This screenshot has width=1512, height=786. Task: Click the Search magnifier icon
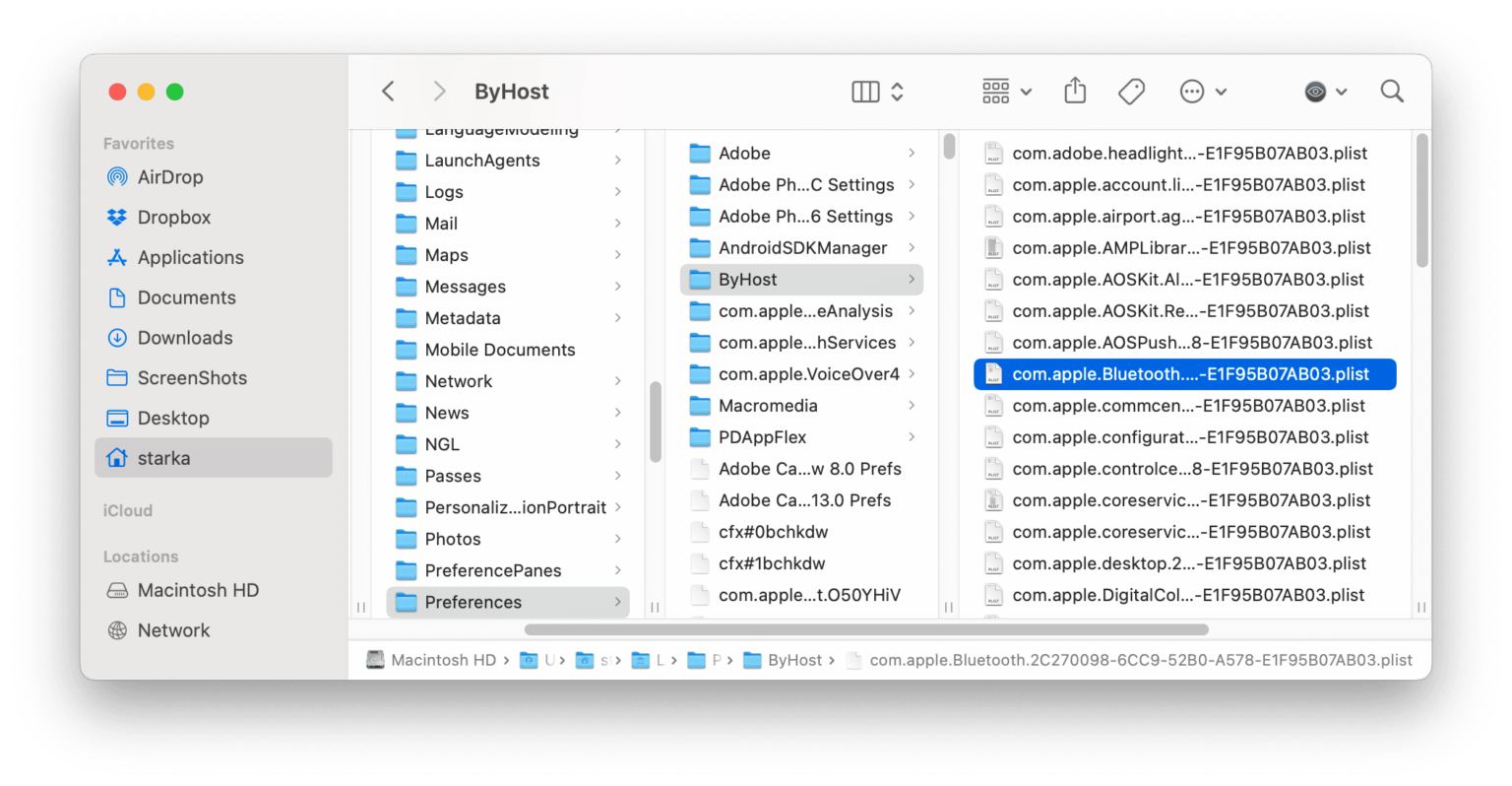click(1391, 92)
